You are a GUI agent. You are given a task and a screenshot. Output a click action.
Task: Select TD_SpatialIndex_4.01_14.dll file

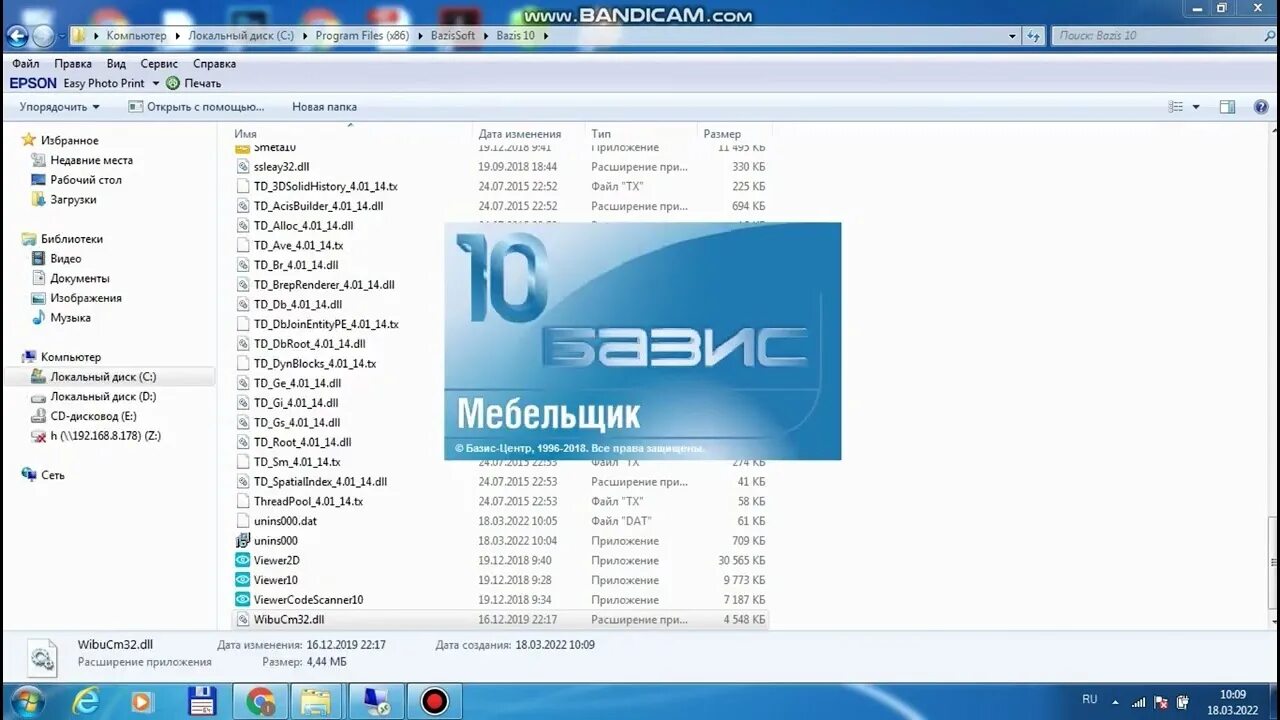tap(320, 482)
